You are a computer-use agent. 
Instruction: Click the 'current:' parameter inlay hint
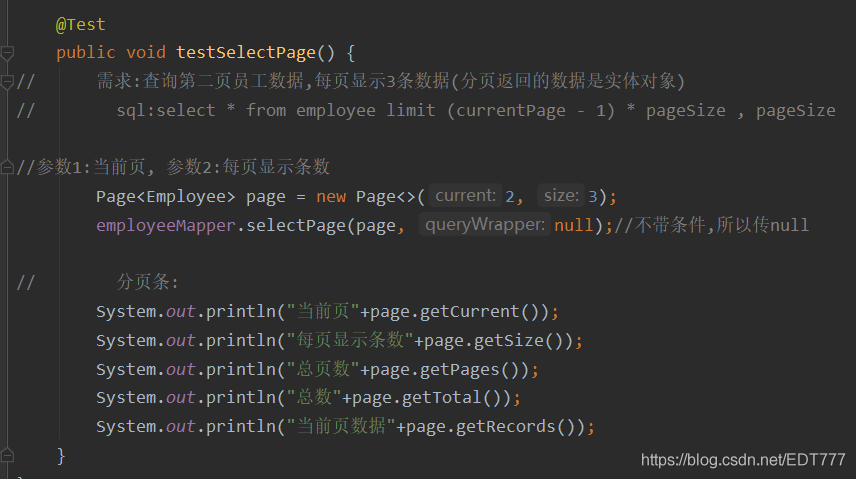click(x=465, y=196)
